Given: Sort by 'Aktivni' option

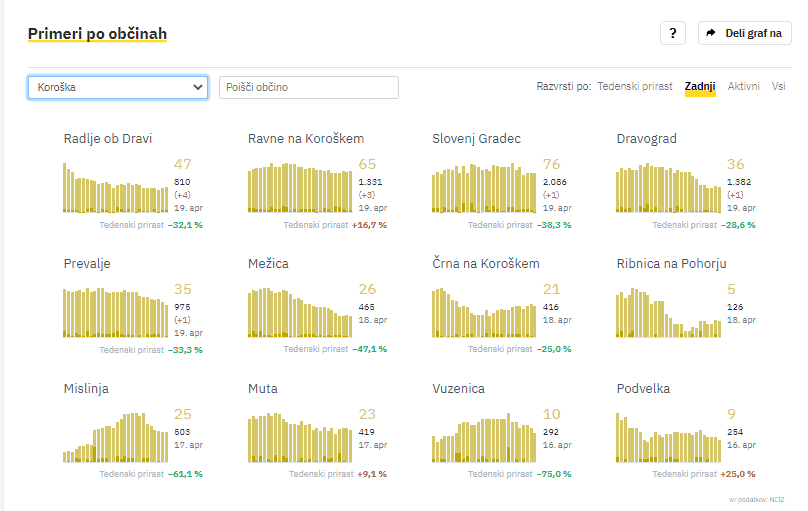Looking at the screenshot, I should (x=744, y=87).
